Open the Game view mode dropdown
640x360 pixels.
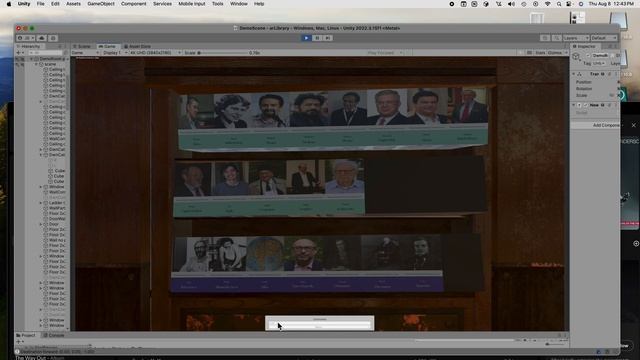[85, 53]
